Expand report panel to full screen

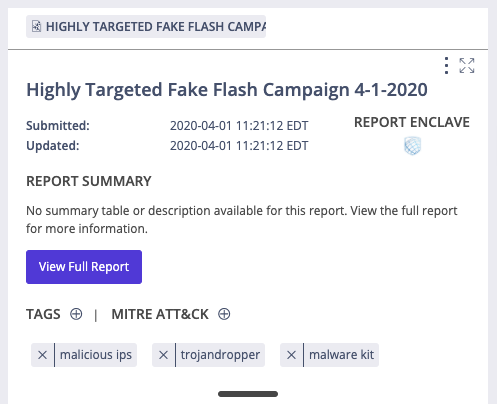point(467,65)
